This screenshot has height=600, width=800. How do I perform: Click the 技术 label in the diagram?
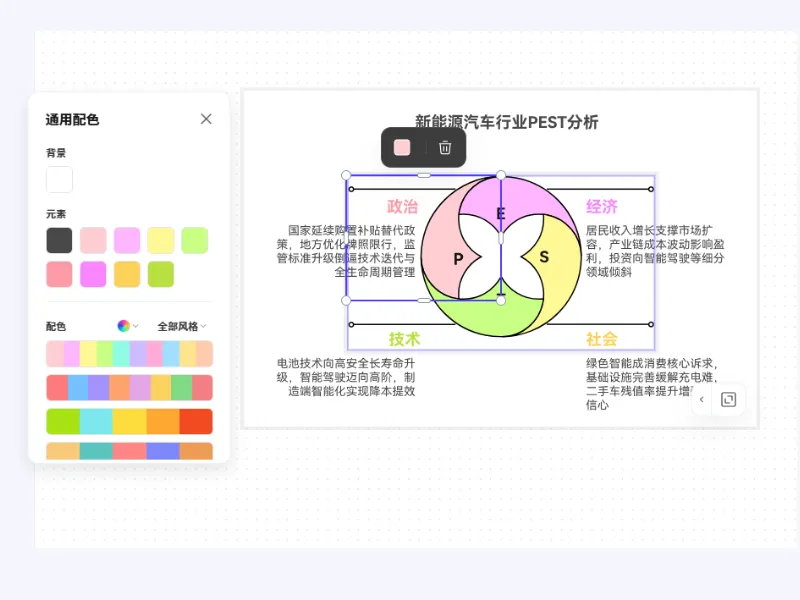click(404, 339)
